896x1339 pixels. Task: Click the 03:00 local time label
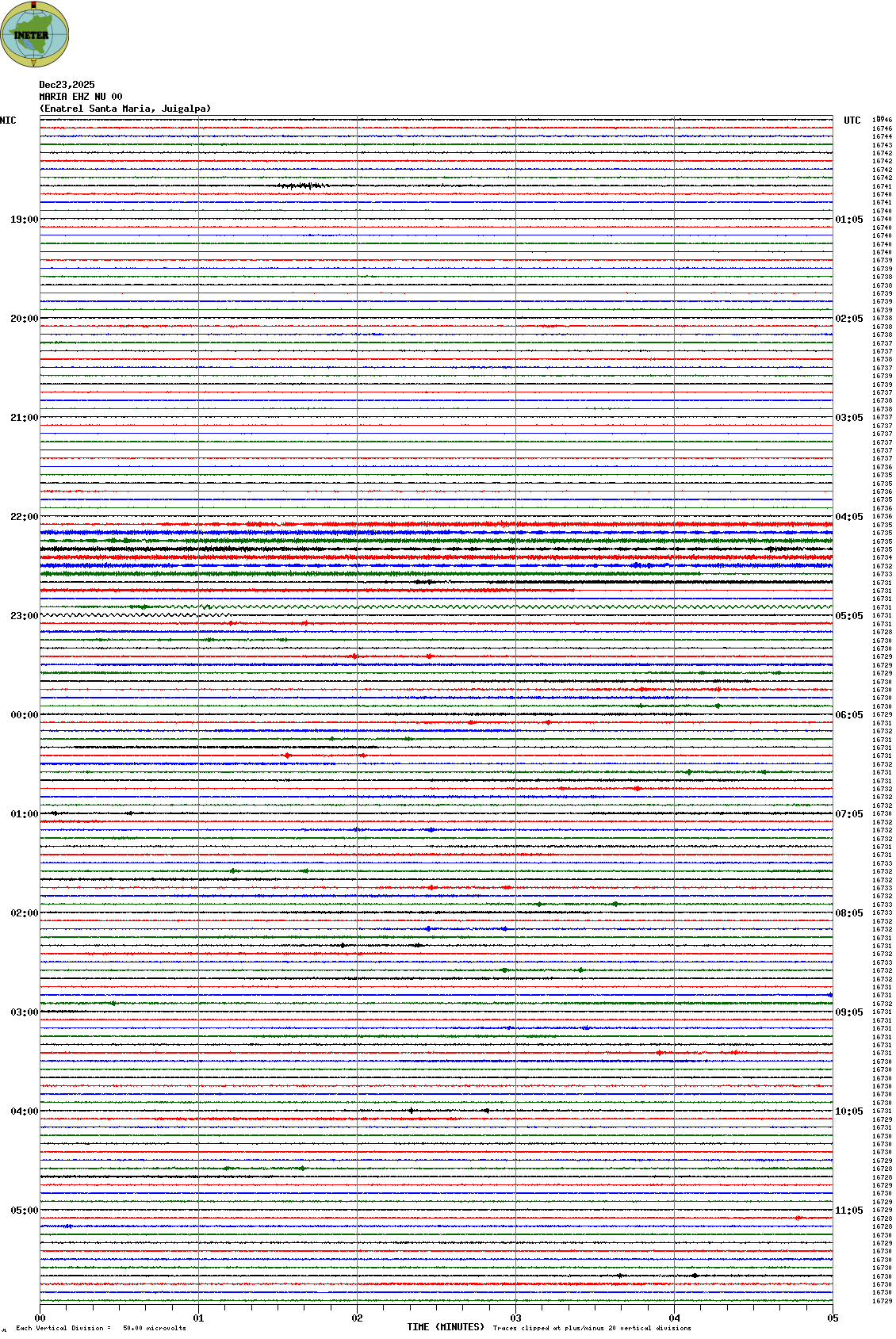click(24, 1012)
